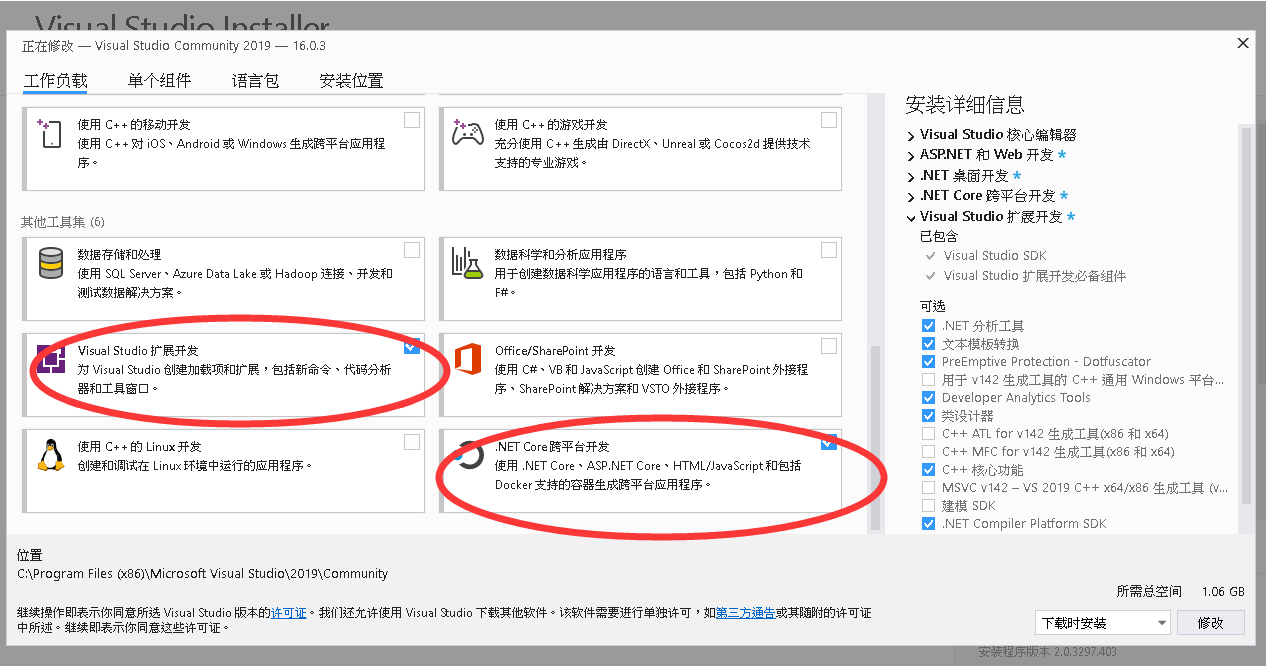This screenshot has width=1266, height=666.
Task: Check the v142 C++ 通用 Windows 平台 option
Action: coord(929,380)
